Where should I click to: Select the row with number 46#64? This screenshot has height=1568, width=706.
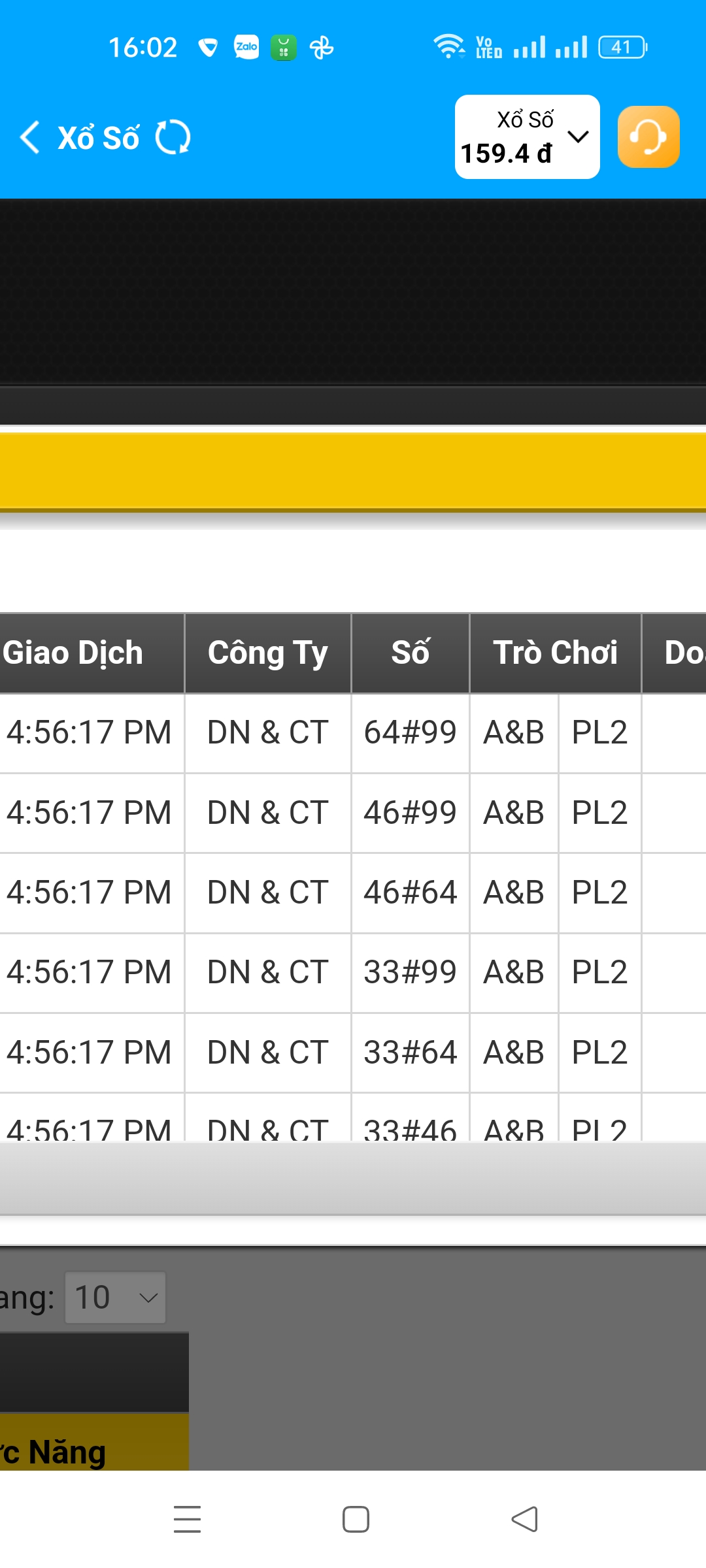point(353,892)
